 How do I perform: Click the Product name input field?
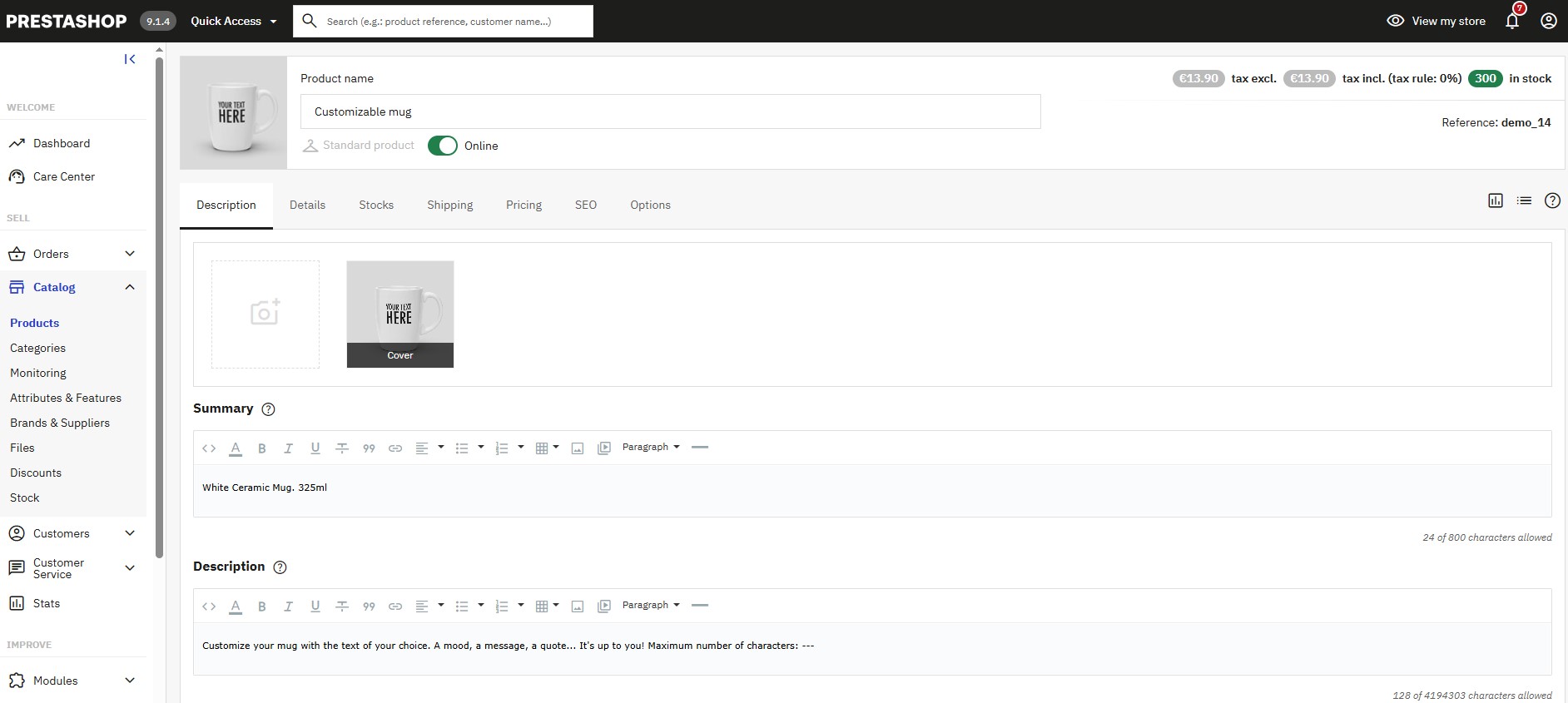(670, 111)
